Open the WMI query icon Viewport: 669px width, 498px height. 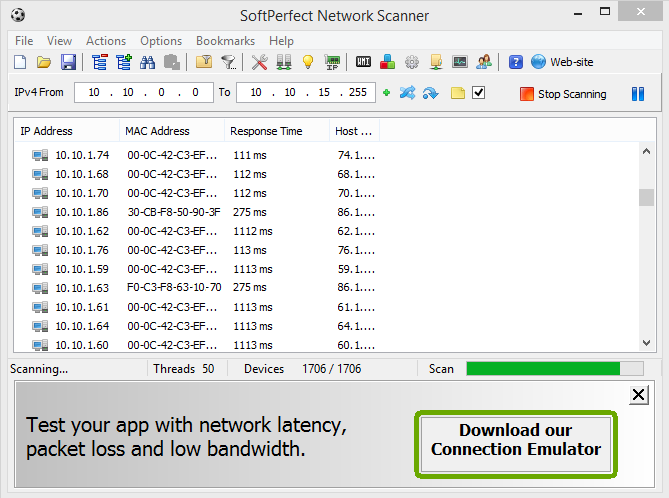(x=363, y=62)
